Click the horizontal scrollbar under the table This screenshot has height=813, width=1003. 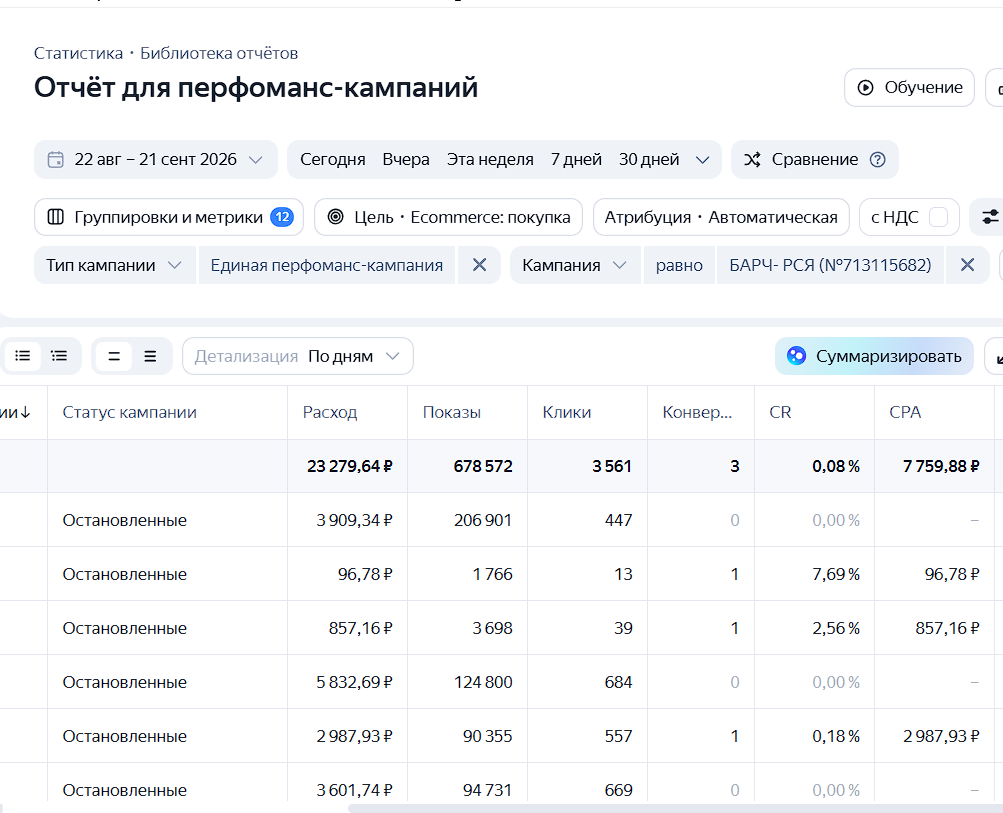coord(675,809)
